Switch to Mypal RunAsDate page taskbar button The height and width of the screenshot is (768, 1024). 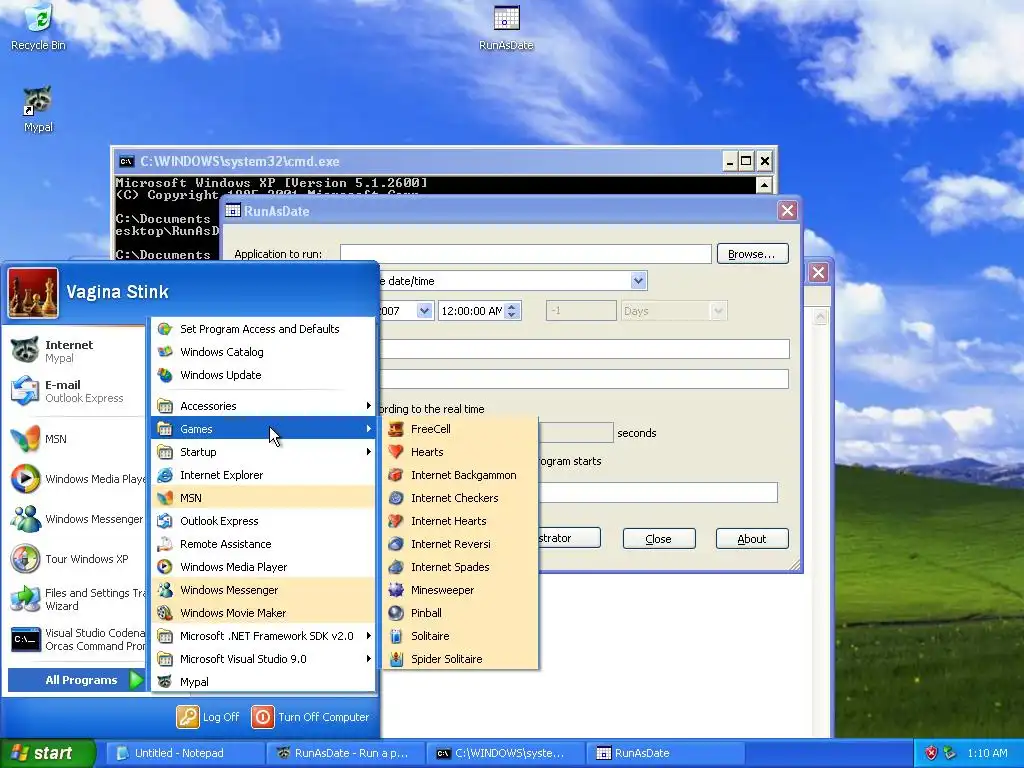pos(346,753)
